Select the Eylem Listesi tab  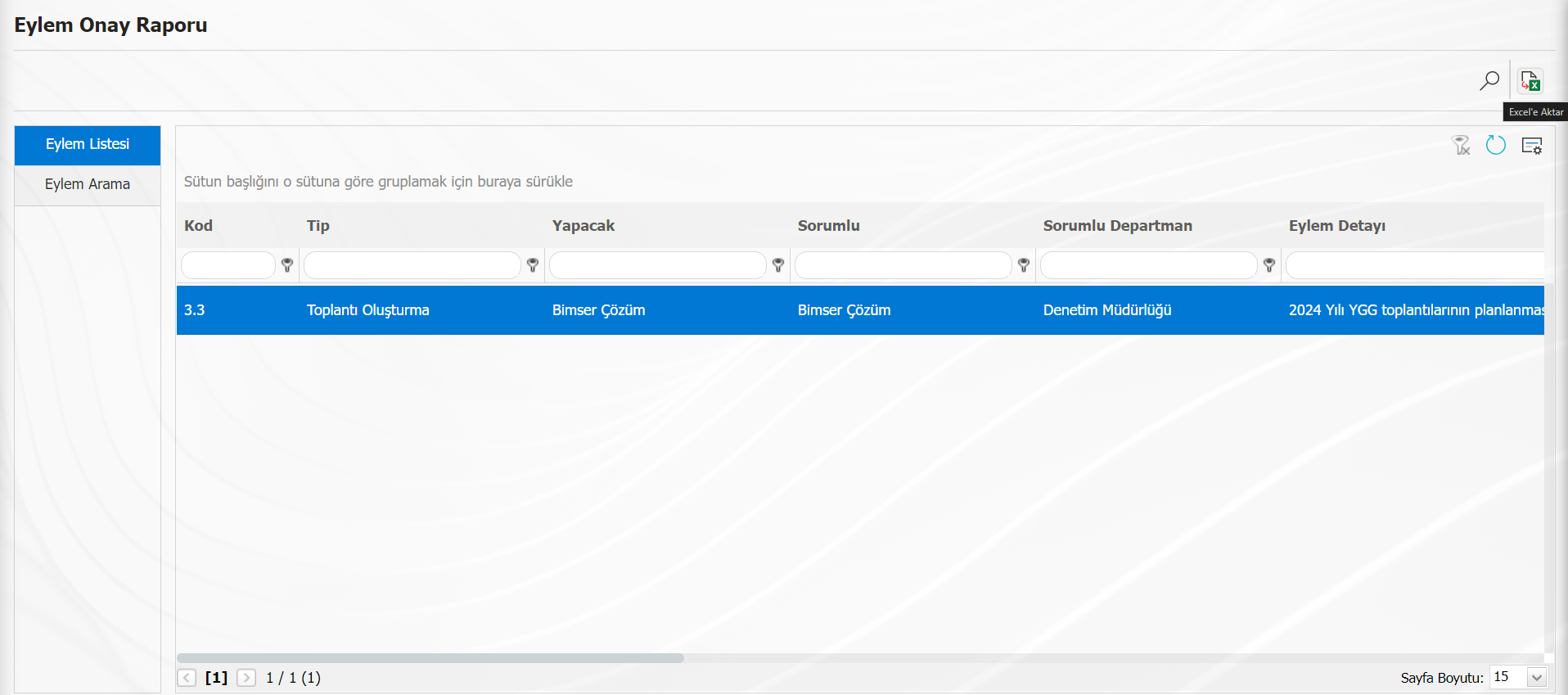click(x=88, y=145)
